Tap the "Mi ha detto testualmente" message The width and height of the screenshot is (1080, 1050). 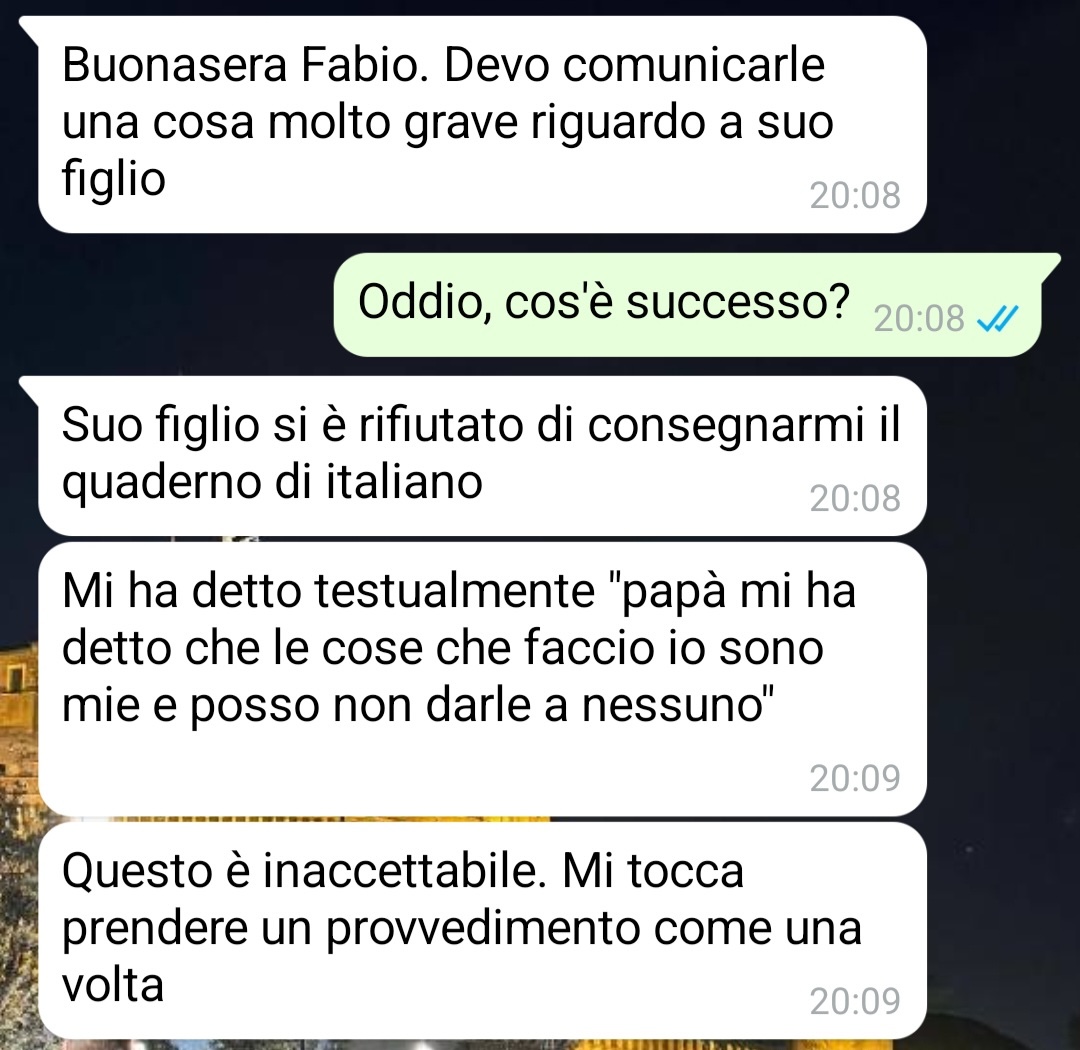(482, 679)
